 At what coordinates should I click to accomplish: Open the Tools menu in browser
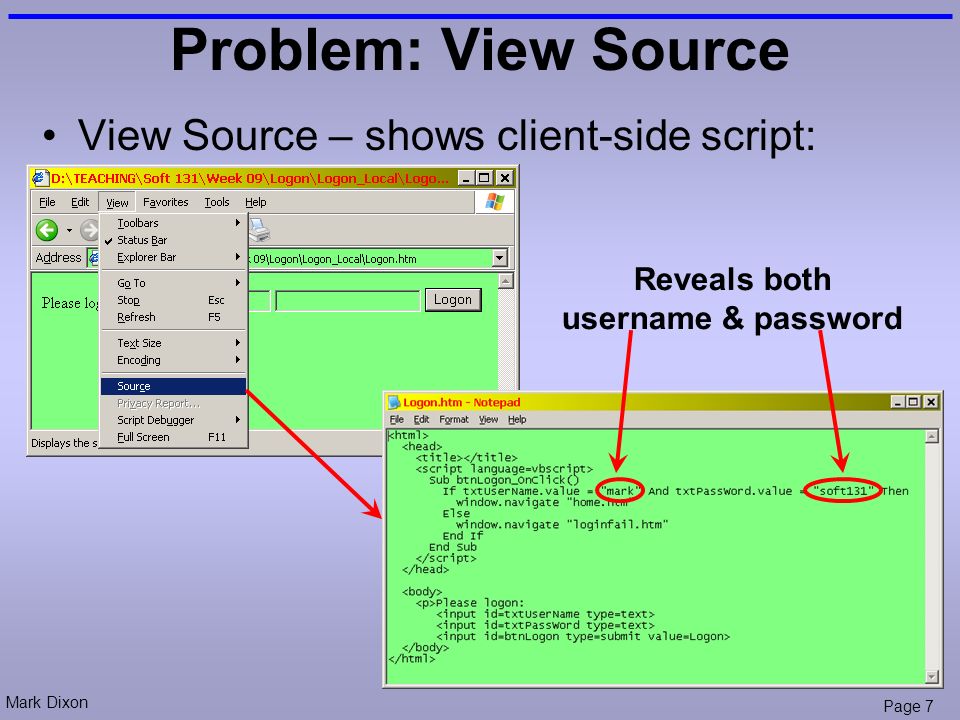[217, 202]
